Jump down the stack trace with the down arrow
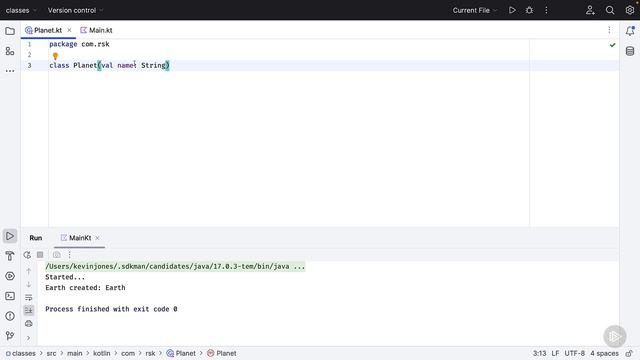 coord(29,284)
